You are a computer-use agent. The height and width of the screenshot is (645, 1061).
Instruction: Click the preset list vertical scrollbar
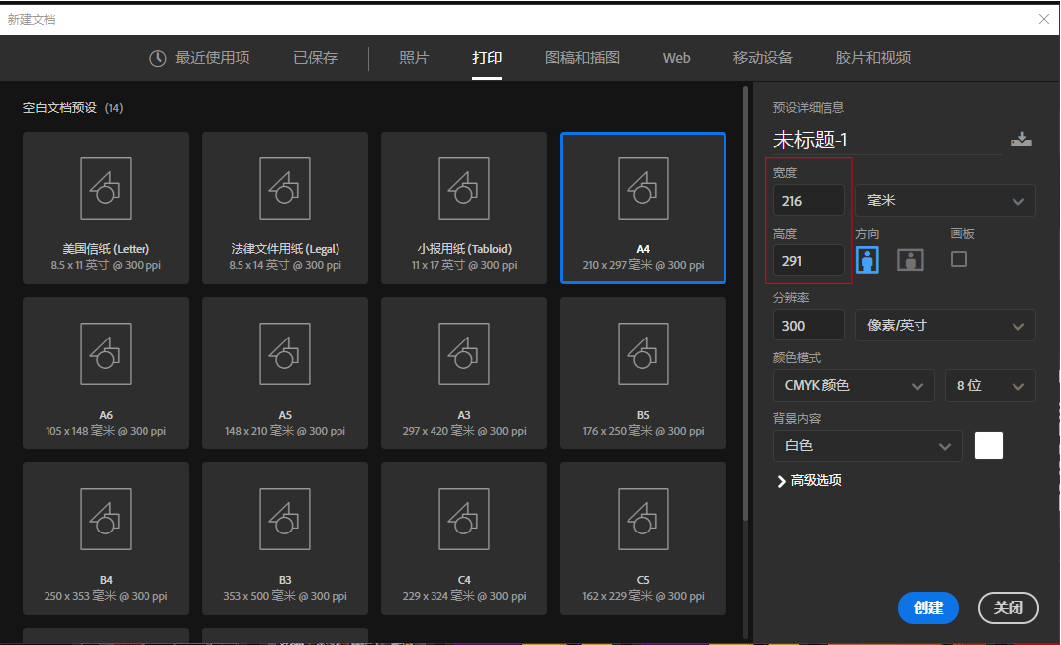(745, 305)
